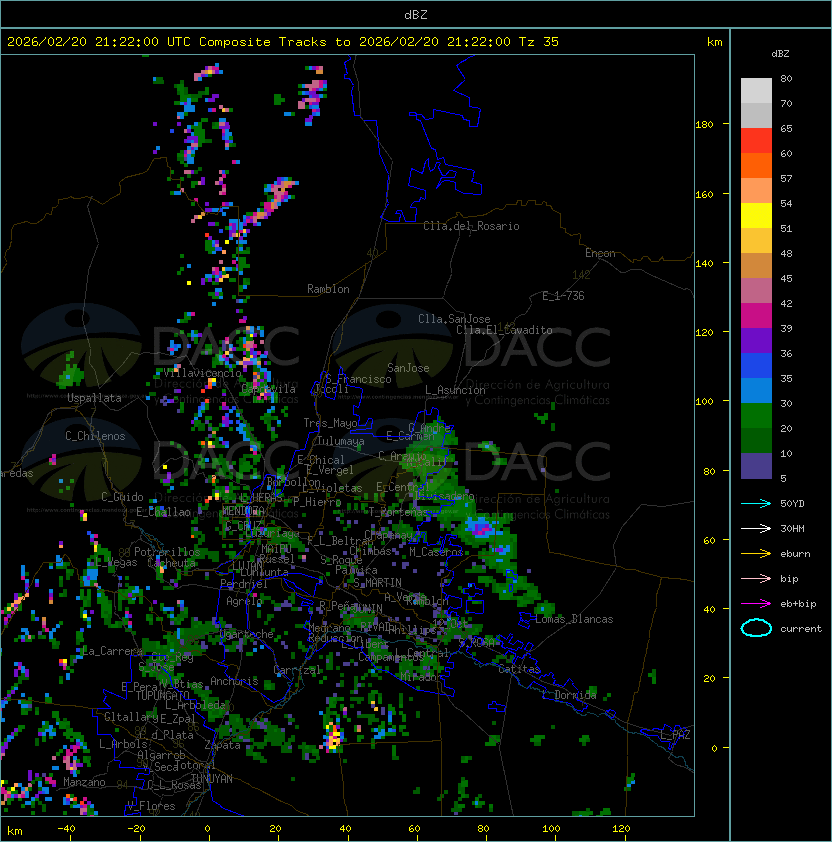Screen dimensions: 832x842
Task: Click the Ramblon map label
Action: (x=328, y=289)
